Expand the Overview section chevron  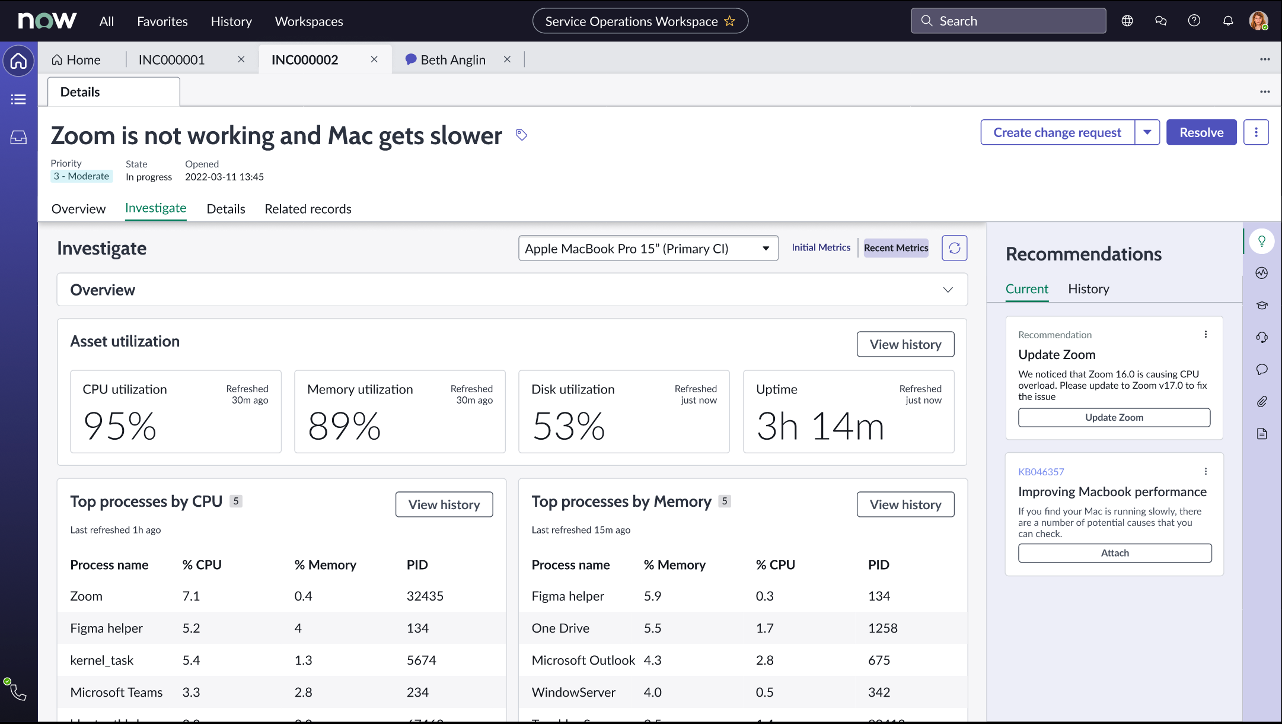click(x=948, y=290)
